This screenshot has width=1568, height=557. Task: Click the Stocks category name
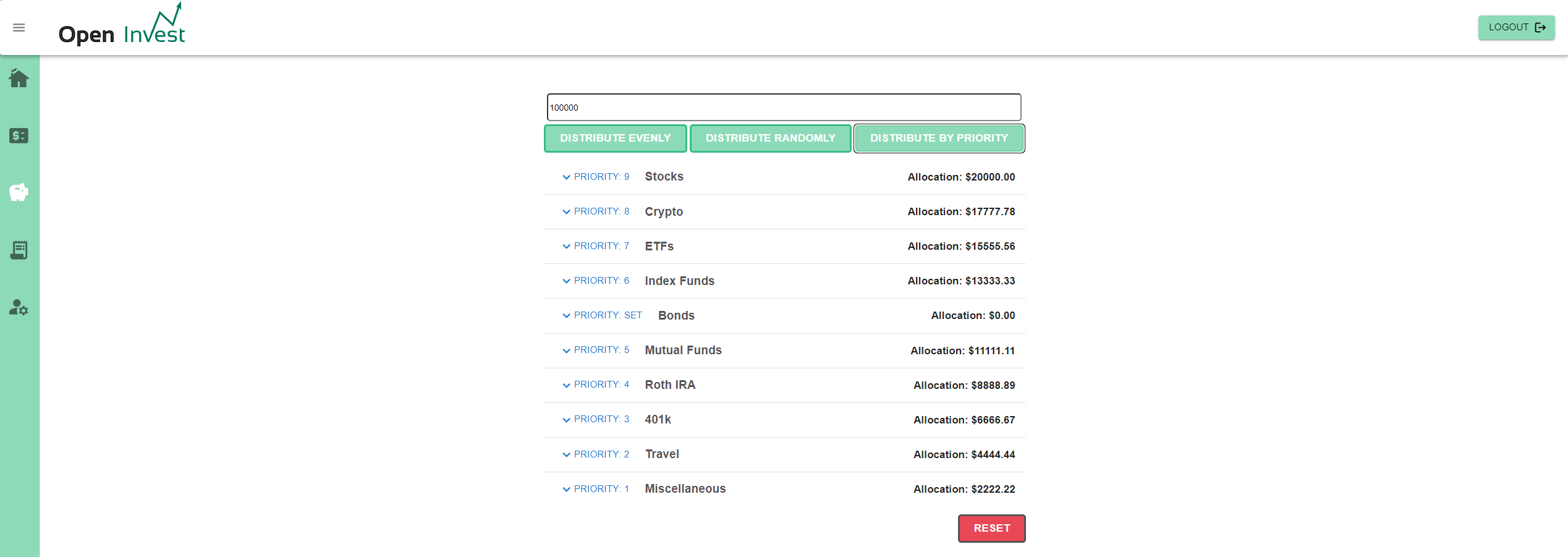pos(664,177)
